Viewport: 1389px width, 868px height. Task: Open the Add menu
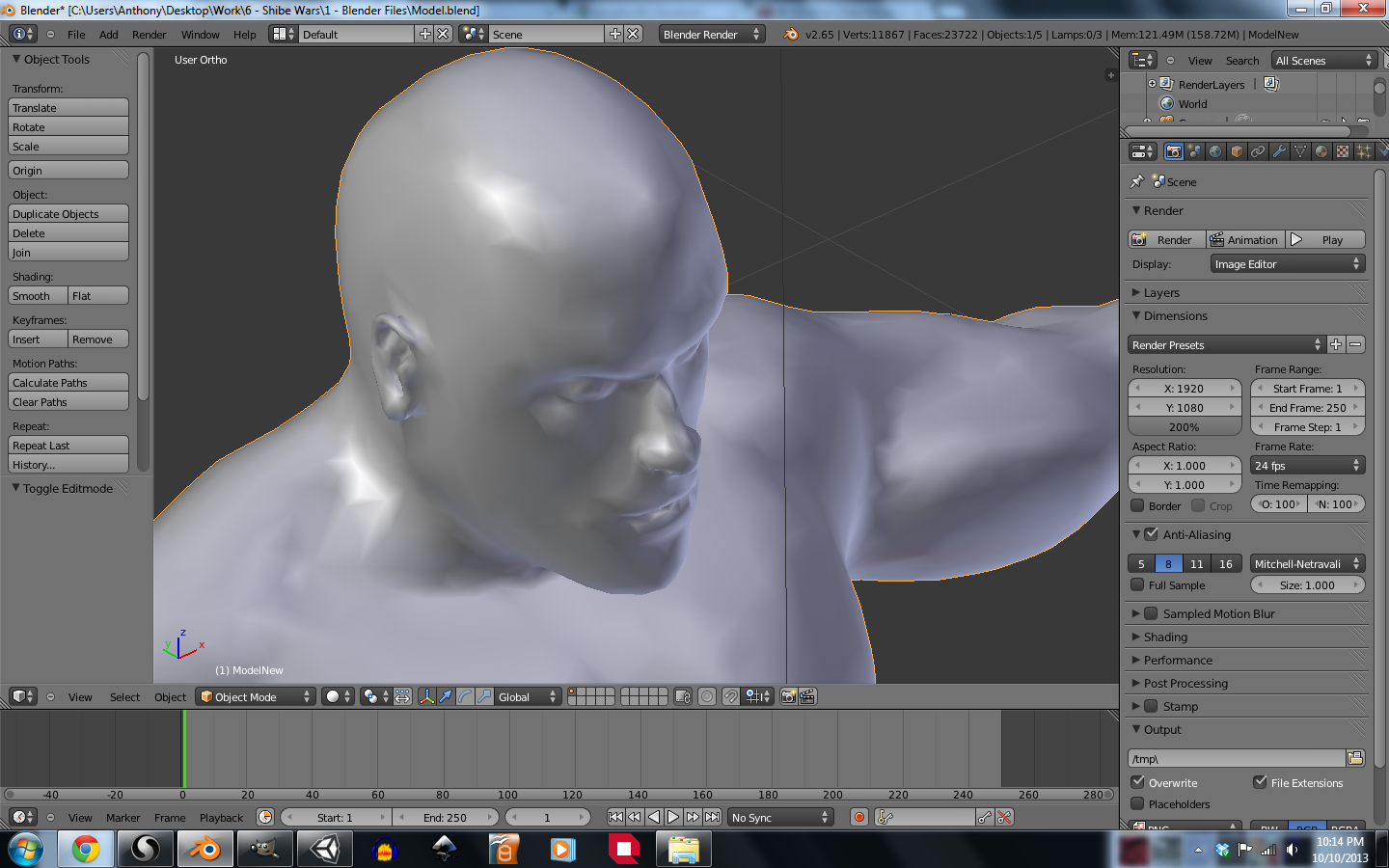coord(109,35)
